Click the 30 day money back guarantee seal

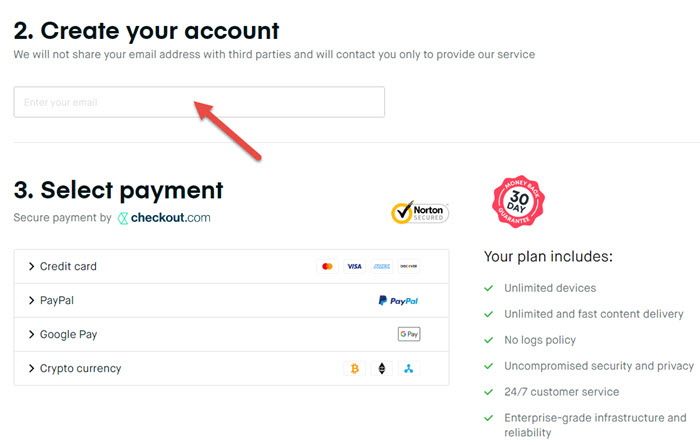click(518, 201)
